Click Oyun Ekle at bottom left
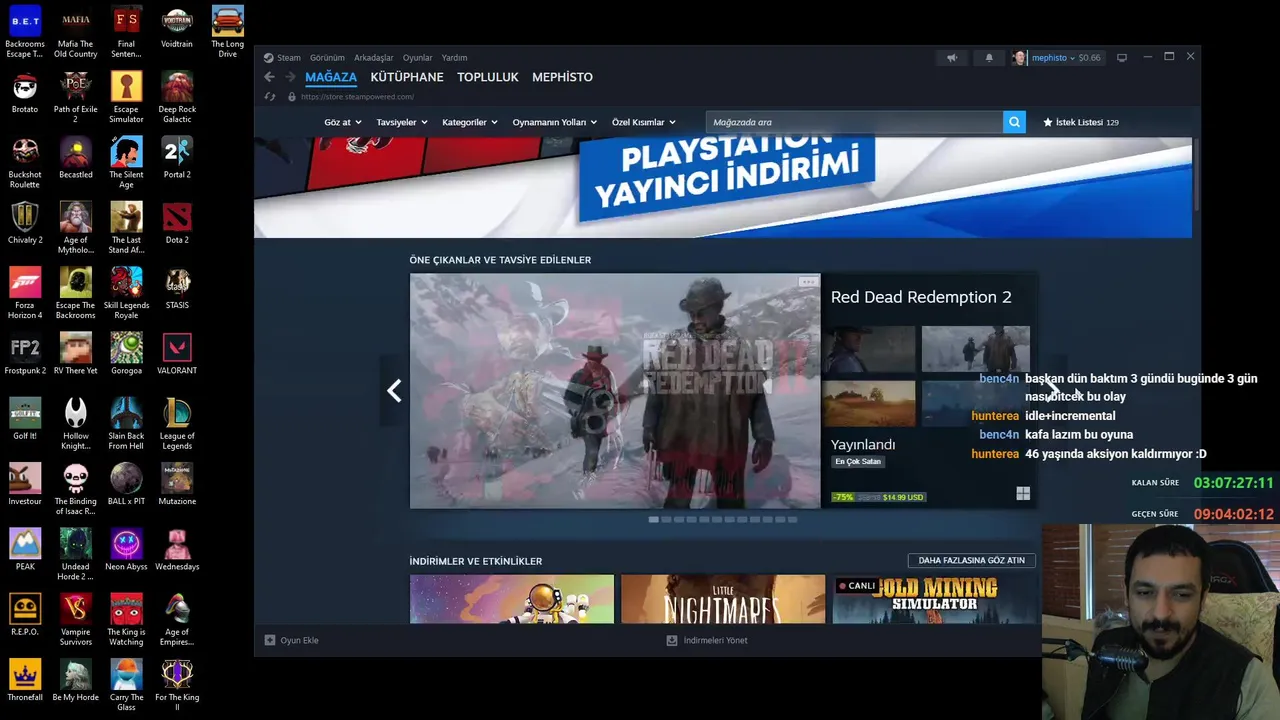This screenshot has width=1280, height=720. pyautogui.click(x=292, y=640)
